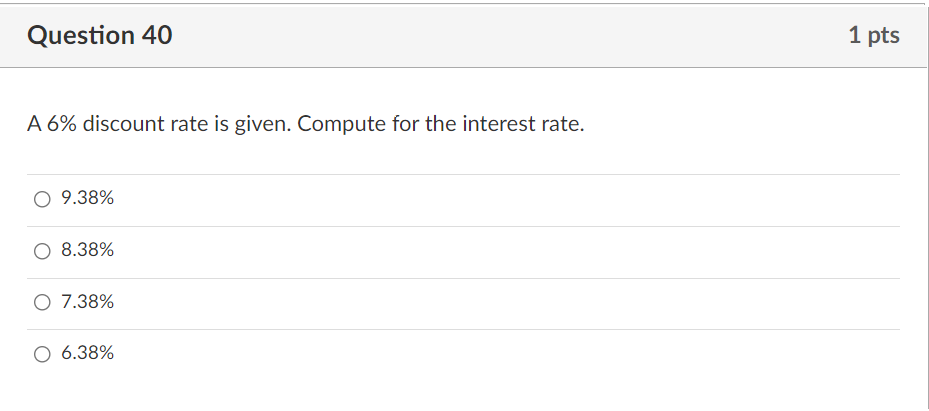Select the 9.38% radio button

pos(42,199)
